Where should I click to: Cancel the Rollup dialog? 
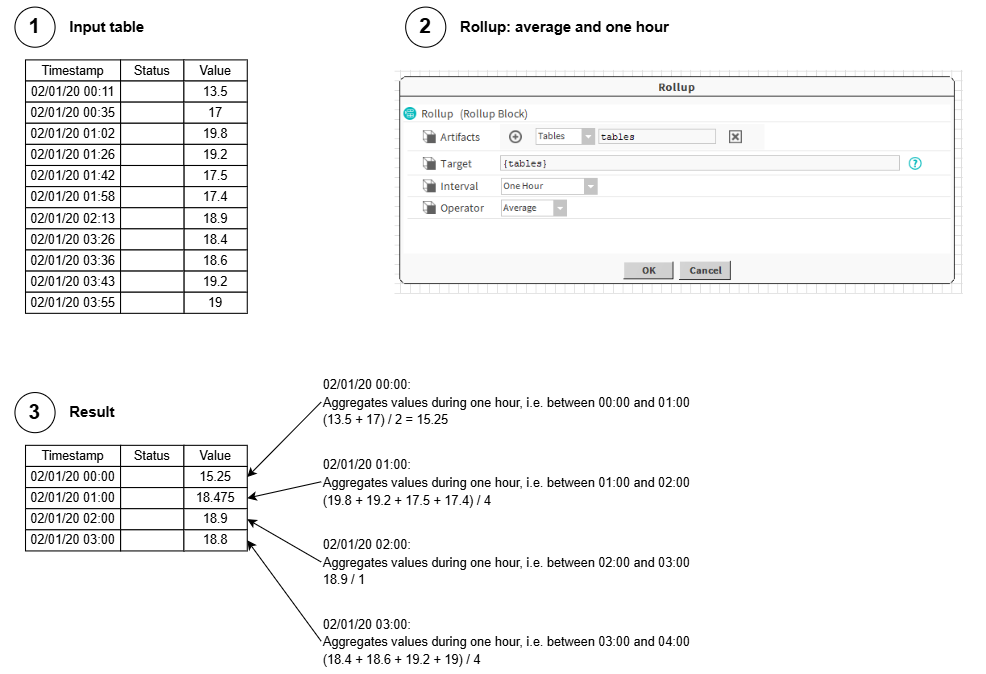(x=705, y=270)
